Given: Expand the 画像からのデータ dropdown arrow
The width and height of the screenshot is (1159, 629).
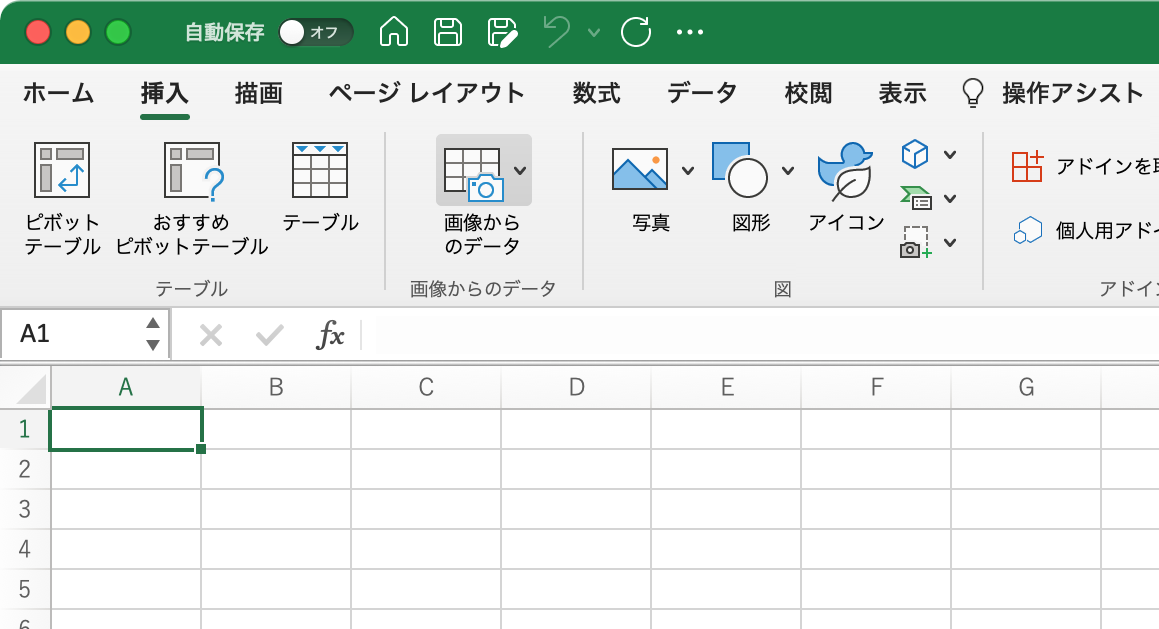Looking at the screenshot, I should [520, 171].
